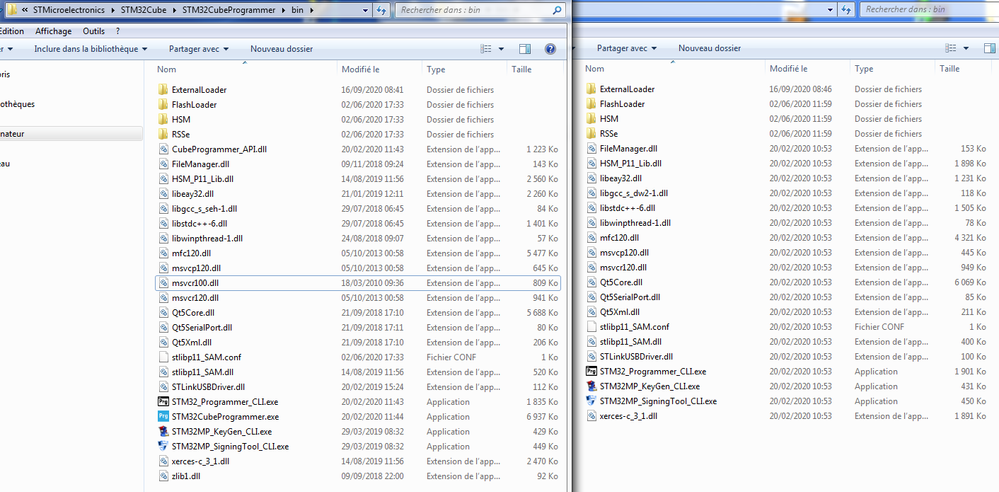The image size is (999, 492).
Task: Expand breadcrumb arrow after STM32Cube
Action: (x=176, y=10)
